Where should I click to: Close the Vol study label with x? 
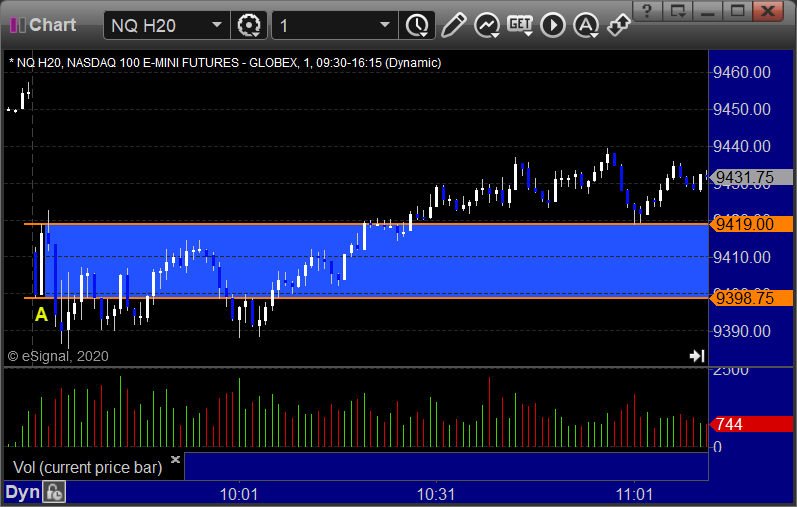click(175, 459)
